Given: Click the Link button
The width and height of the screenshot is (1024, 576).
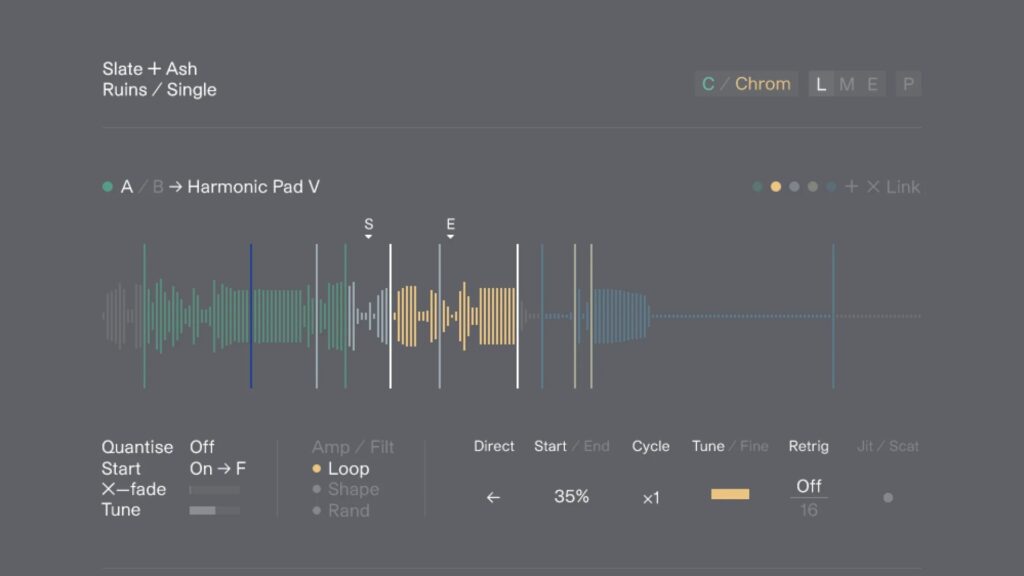Looking at the screenshot, I should pos(903,187).
